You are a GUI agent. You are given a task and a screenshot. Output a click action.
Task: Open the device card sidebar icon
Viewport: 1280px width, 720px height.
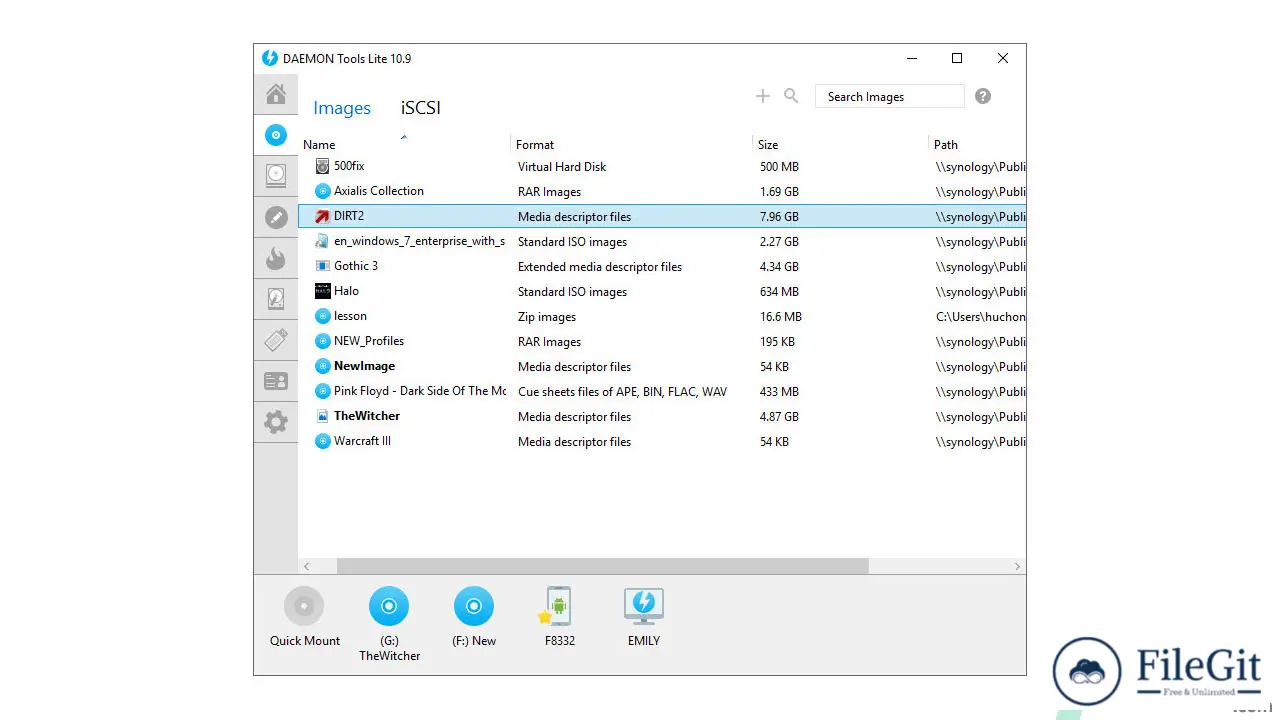point(276,381)
